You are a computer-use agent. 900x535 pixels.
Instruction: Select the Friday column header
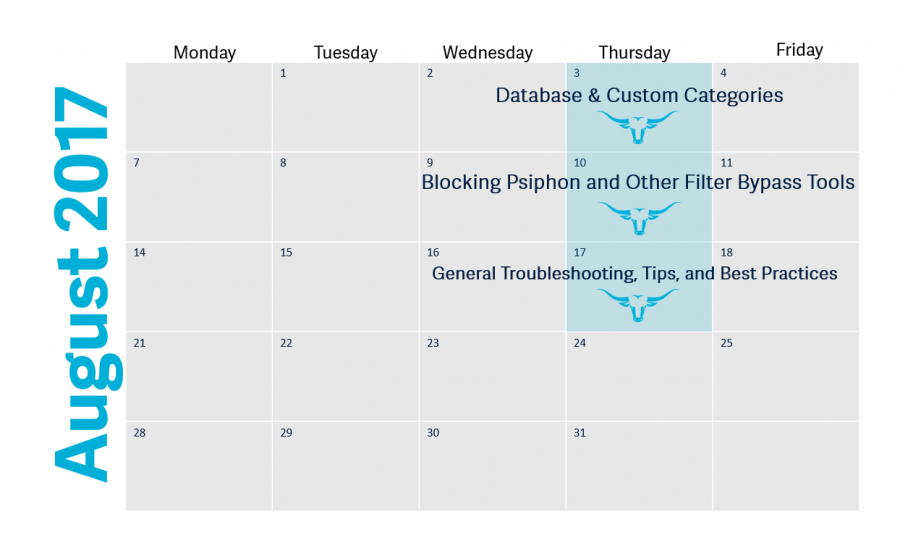[x=799, y=50]
